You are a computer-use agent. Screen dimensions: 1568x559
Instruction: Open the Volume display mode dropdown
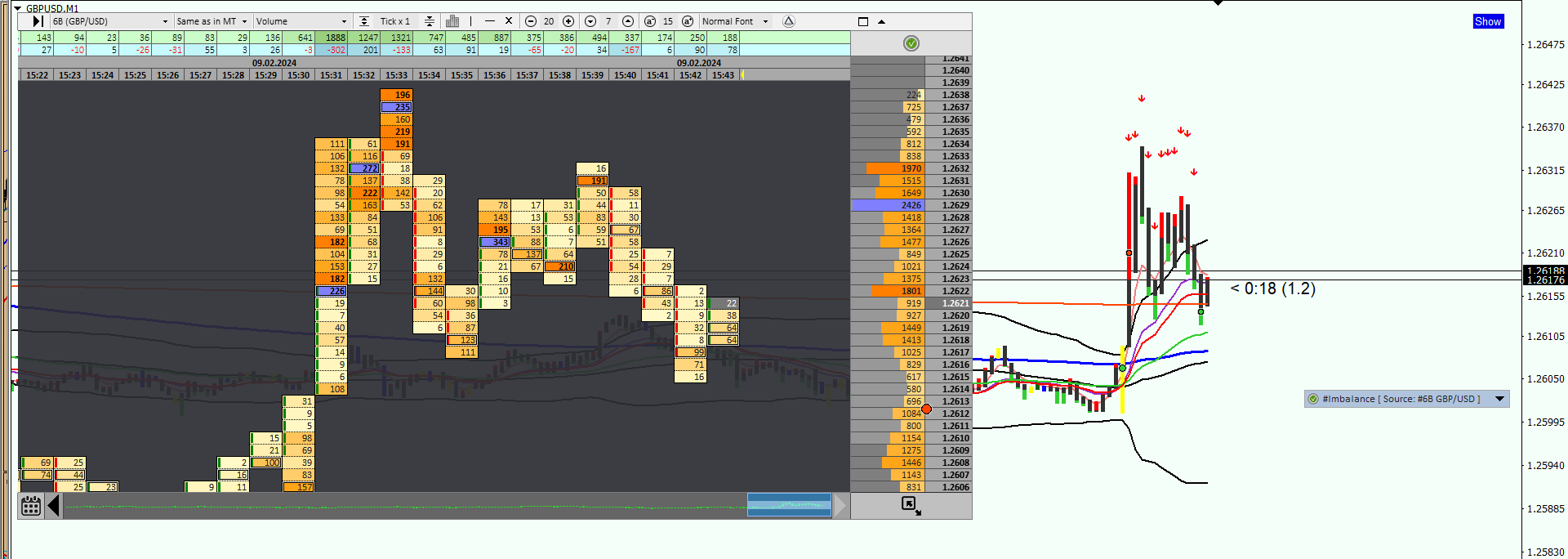[301, 21]
